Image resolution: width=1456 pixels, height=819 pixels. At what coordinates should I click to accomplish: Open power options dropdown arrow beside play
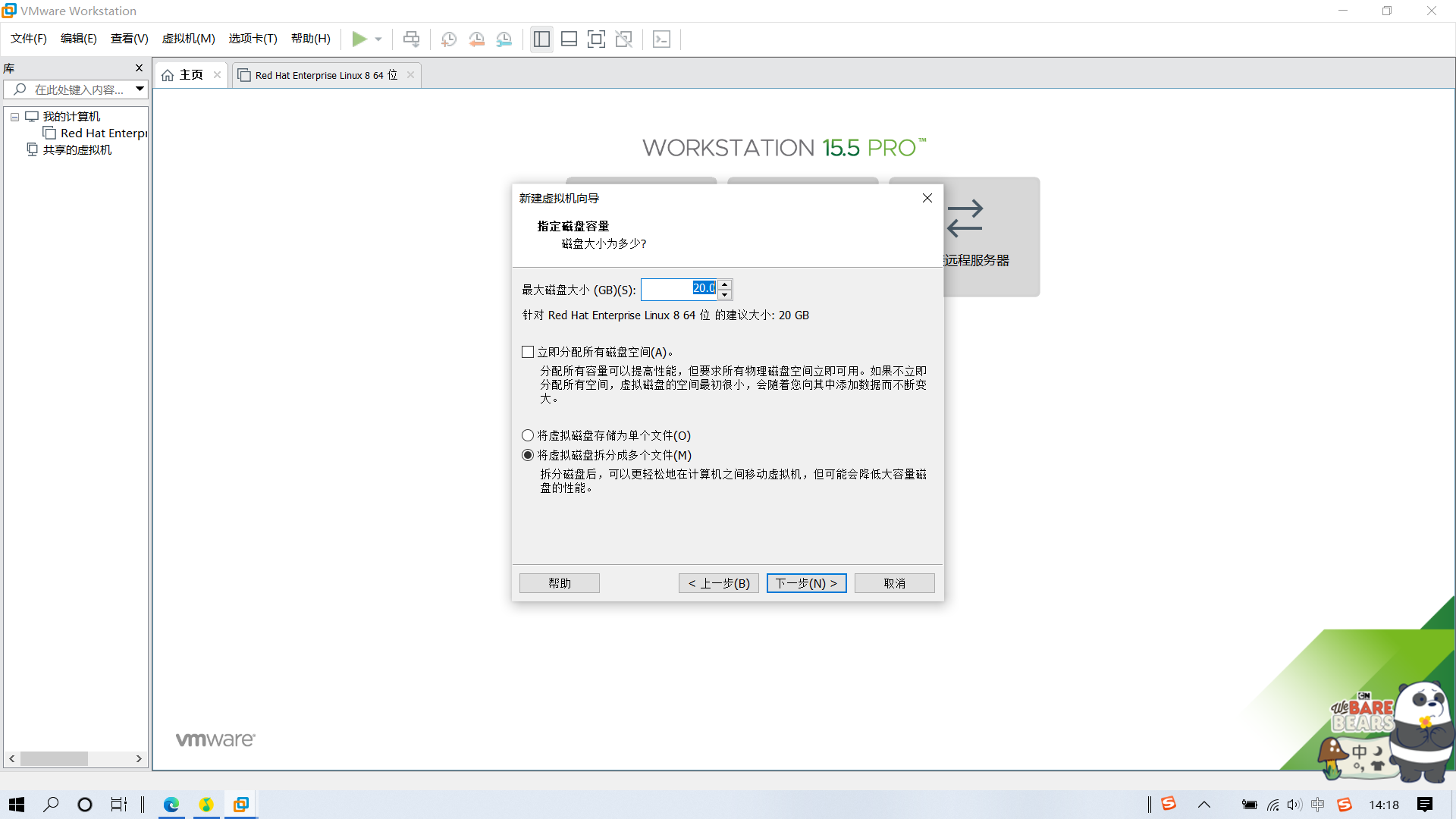pos(378,39)
